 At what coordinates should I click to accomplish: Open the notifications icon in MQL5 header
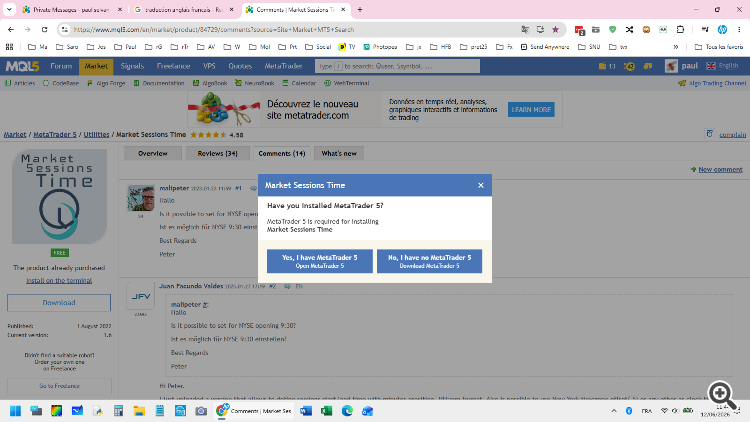629,66
